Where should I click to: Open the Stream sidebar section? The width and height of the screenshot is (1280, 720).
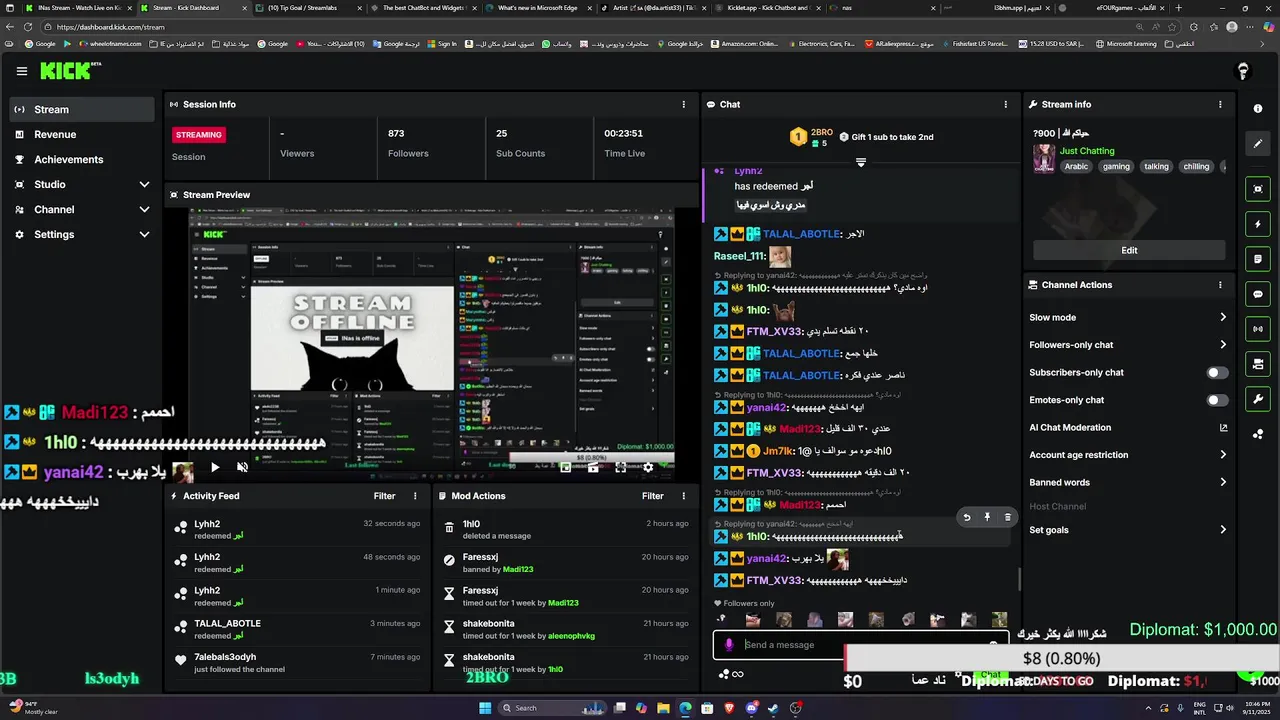coord(82,109)
